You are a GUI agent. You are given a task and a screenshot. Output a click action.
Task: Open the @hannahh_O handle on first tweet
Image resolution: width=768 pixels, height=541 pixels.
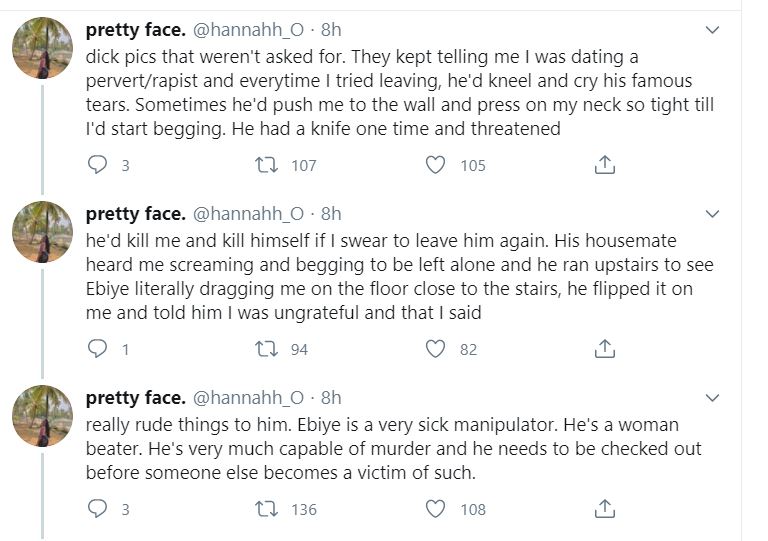coord(249,30)
